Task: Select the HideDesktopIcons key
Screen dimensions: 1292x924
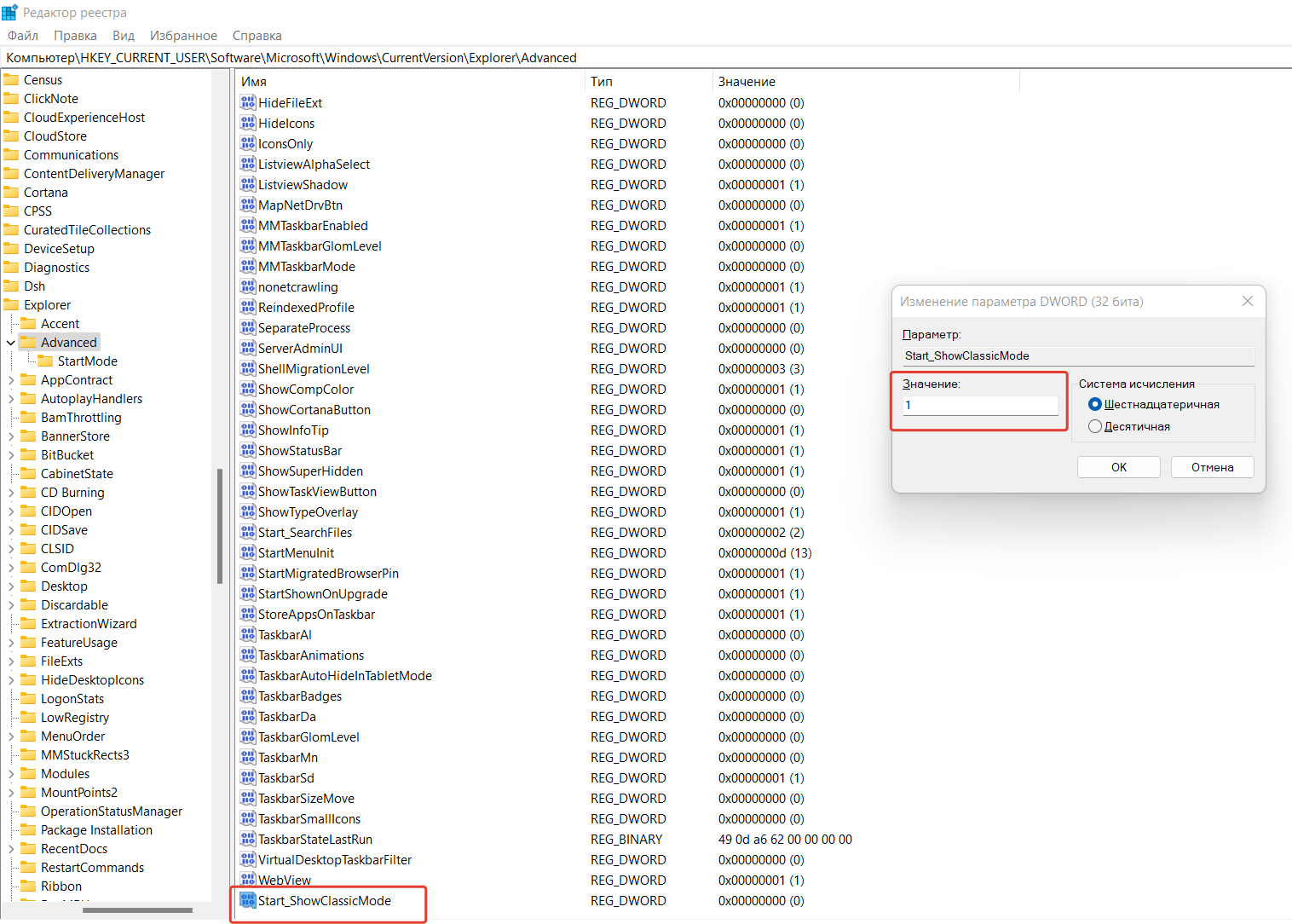Action: click(x=92, y=679)
